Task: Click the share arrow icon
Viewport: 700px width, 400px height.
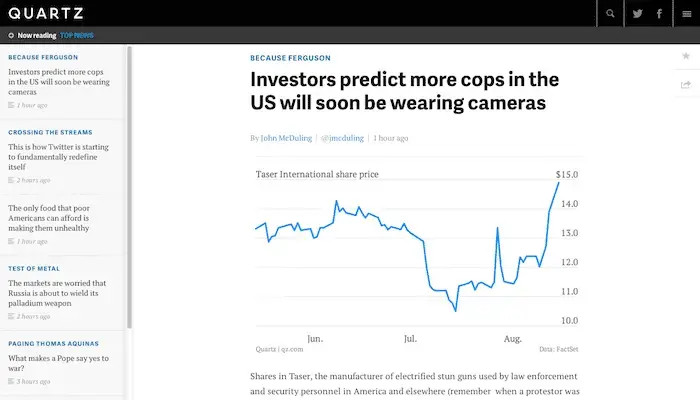Action: point(686,85)
